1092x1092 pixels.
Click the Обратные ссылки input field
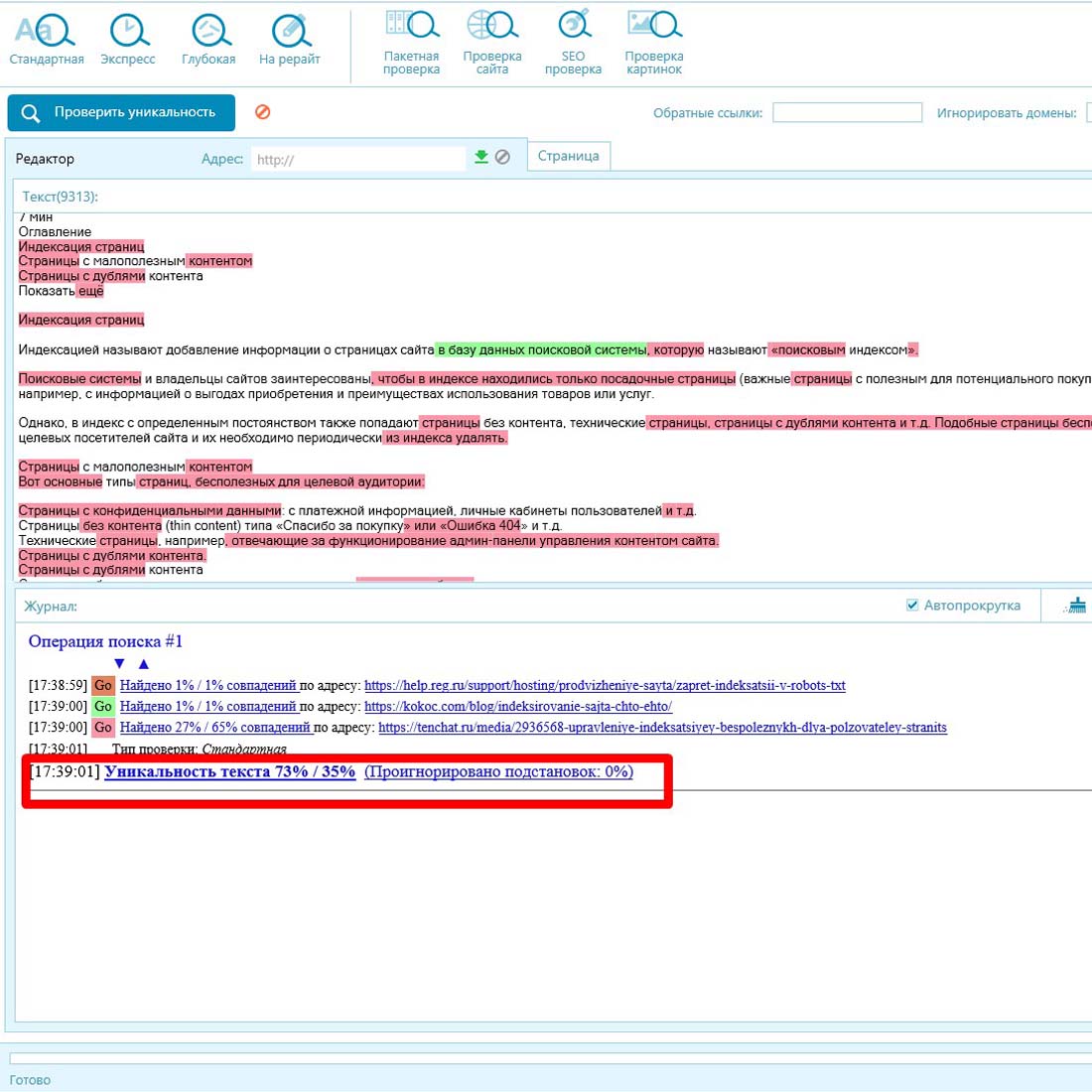pos(847,113)
